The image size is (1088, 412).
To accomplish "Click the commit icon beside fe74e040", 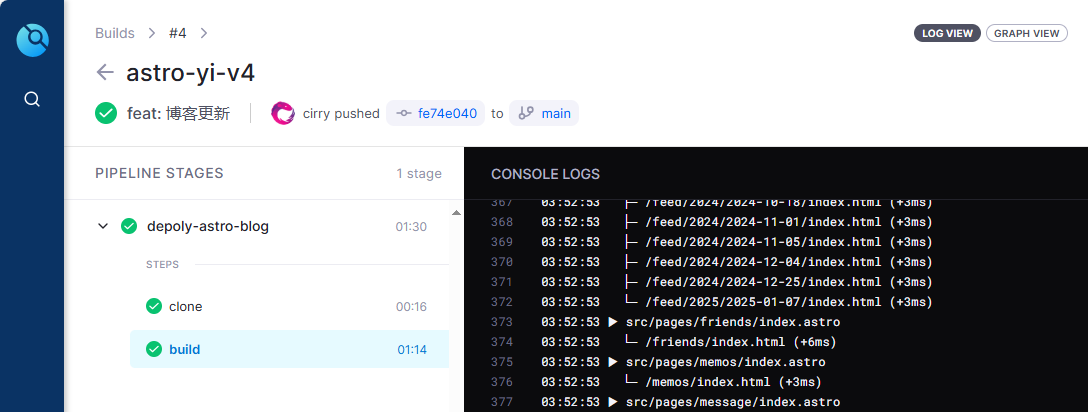I will (x=403, y=113).
